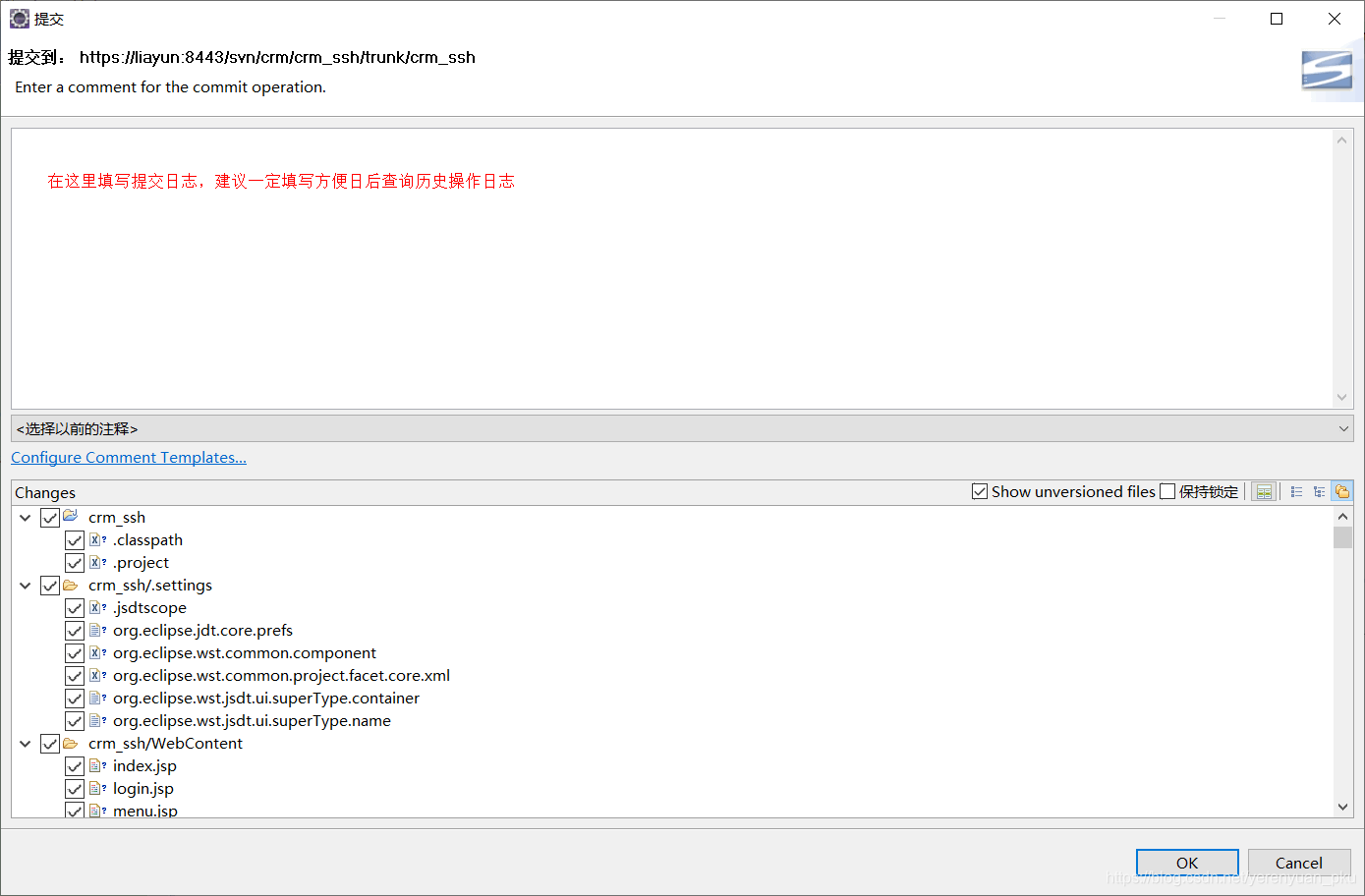The width and height of the screenshot is (1365, 896).
Task: Click the Changes list scrollbar up arrow
Action: click(1343, 517)
